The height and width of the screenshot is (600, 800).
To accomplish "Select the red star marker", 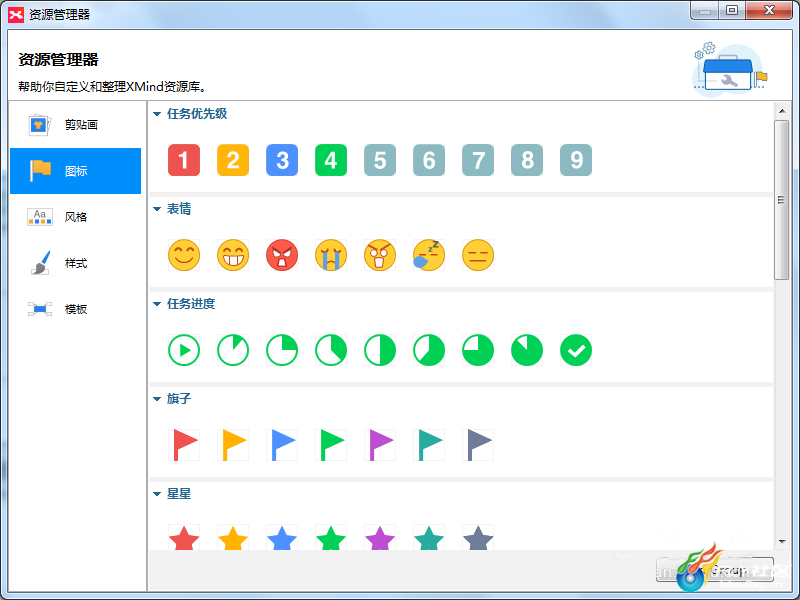I will [184, 537].
